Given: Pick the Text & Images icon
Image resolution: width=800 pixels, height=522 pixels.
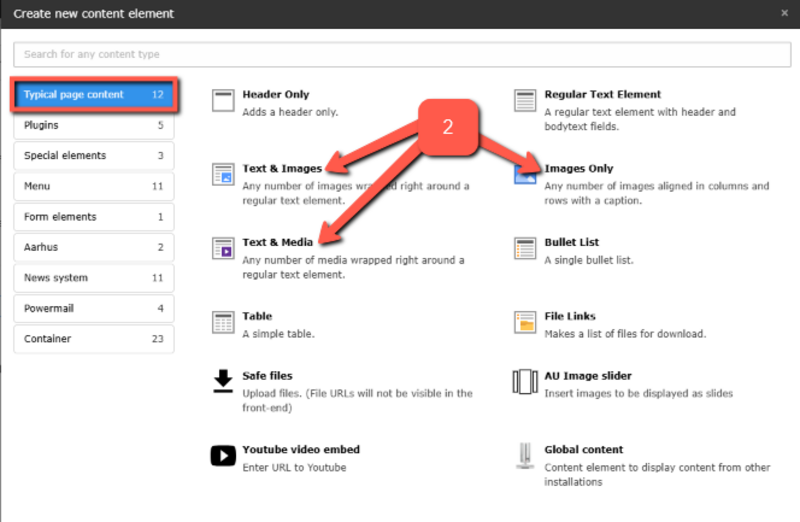Looking at the screenshot, I should pos(222,175).
